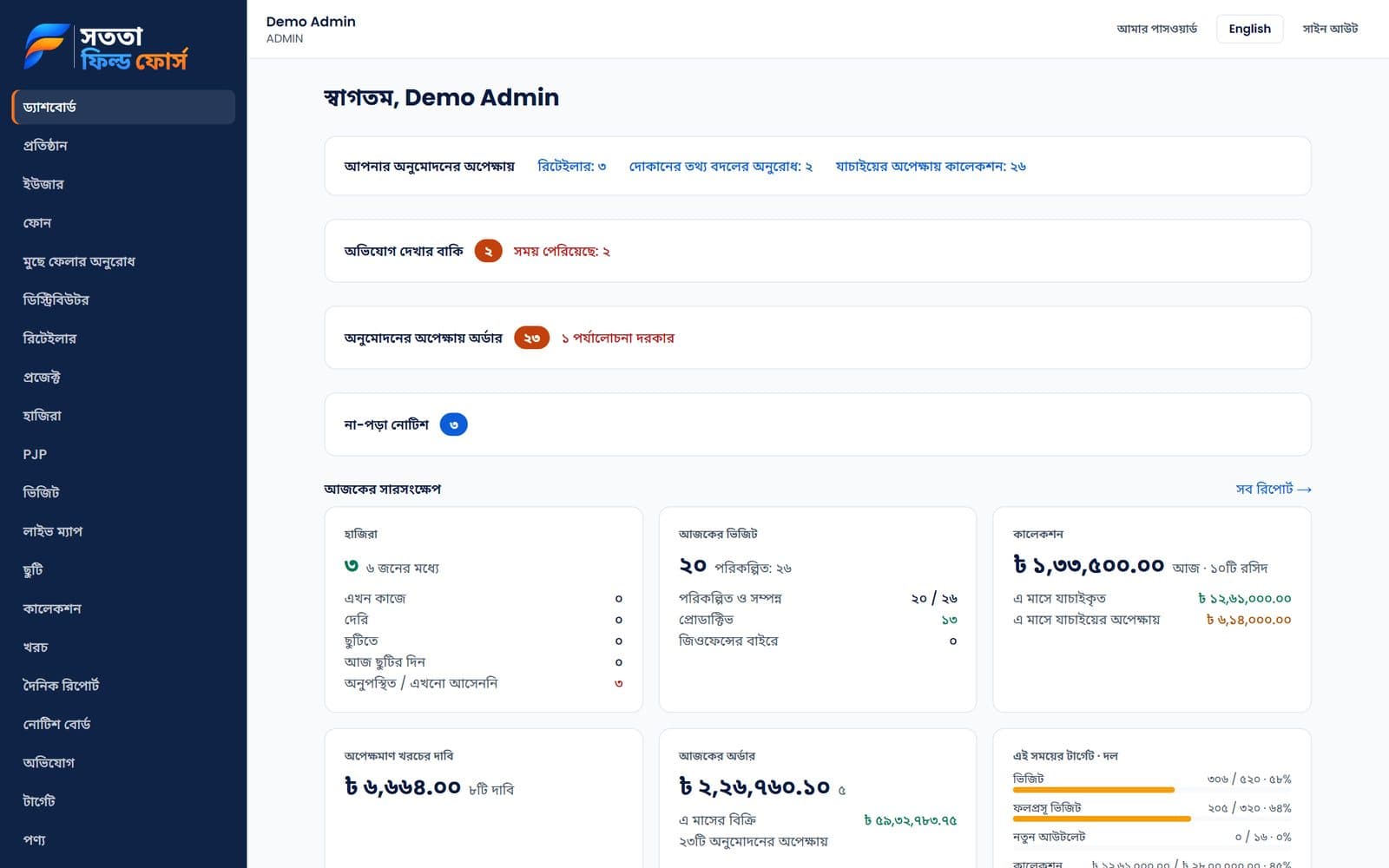Click the অনুমোদনের অপেক্ষায় অর্ডার ২৩ badge

(x=531, y=338)
